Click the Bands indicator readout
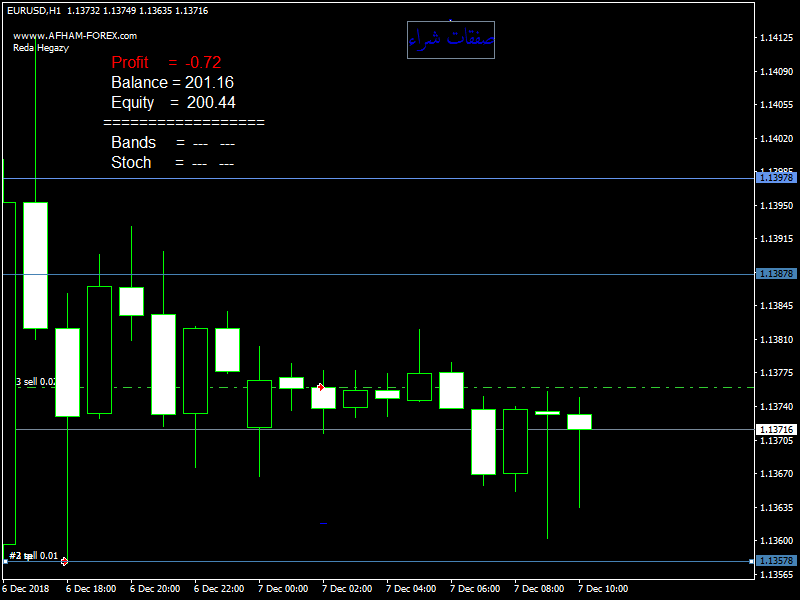 pyautogui.click(x=172, y=142)
